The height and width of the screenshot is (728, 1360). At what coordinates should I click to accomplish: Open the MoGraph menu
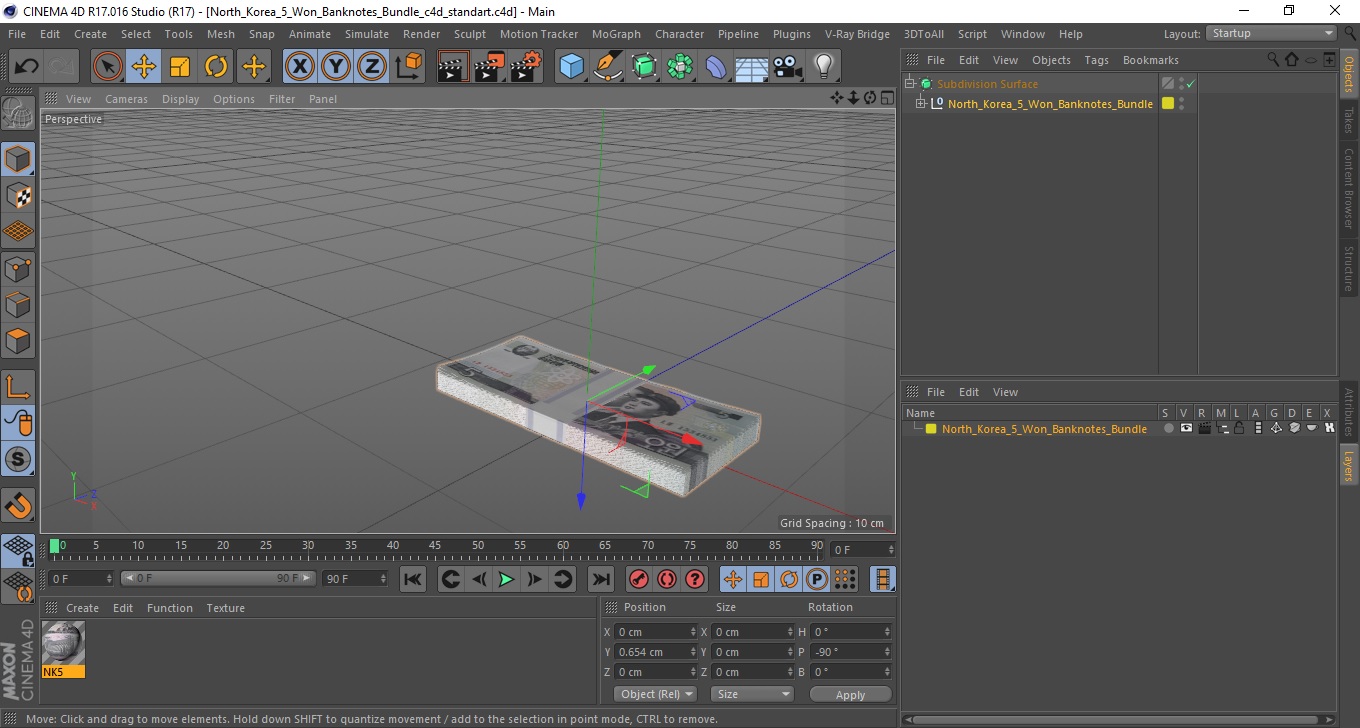(616, 34)
